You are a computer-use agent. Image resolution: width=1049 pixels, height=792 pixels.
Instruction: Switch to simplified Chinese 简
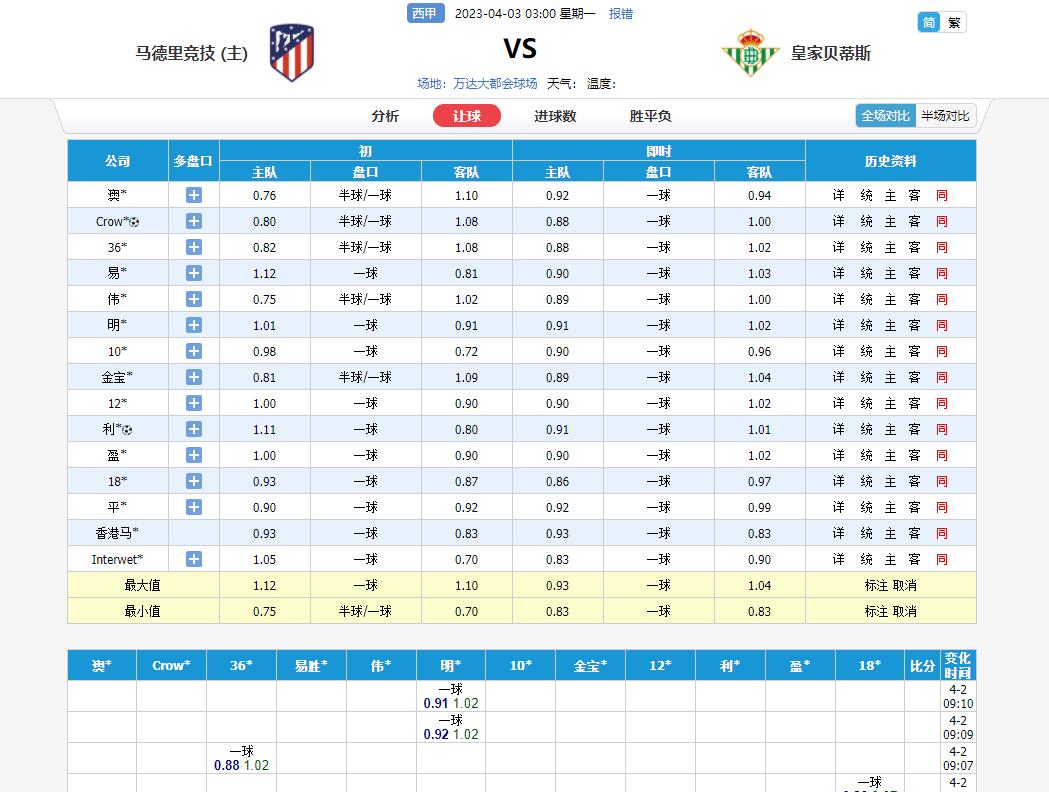tap(929, 23)
